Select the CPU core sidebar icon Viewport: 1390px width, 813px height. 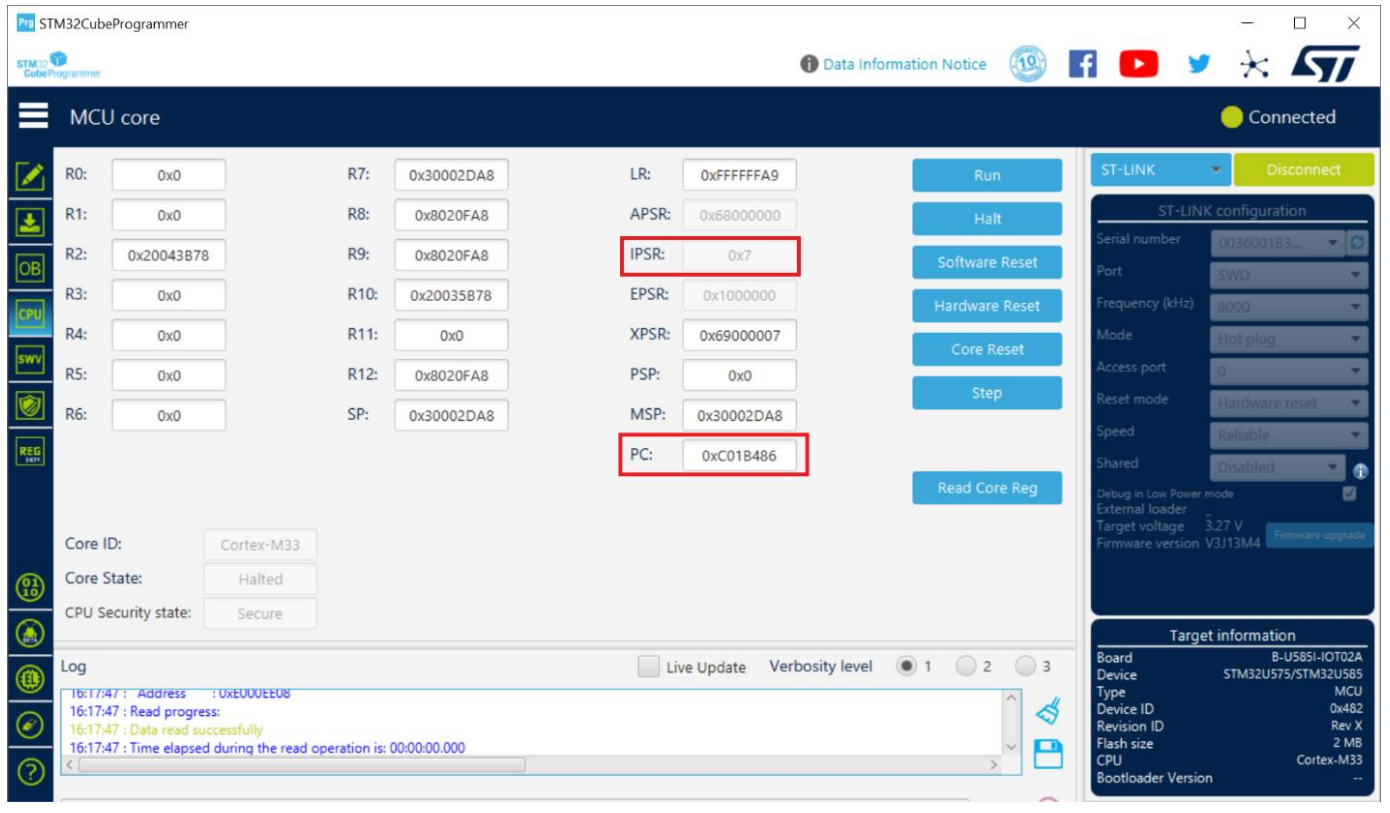click(31, 314)
